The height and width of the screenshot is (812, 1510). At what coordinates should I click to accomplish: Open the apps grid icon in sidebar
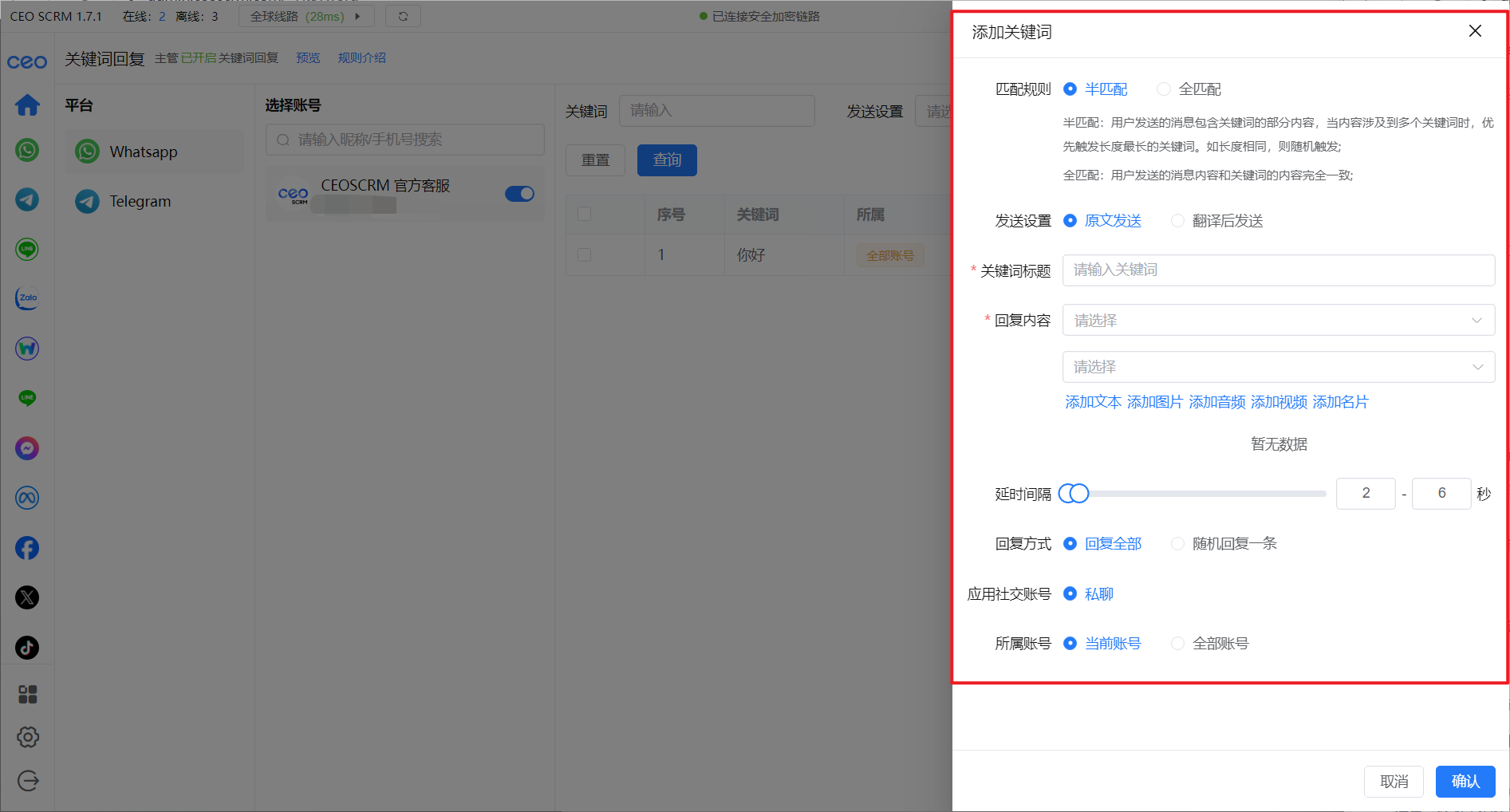[28, 695]
